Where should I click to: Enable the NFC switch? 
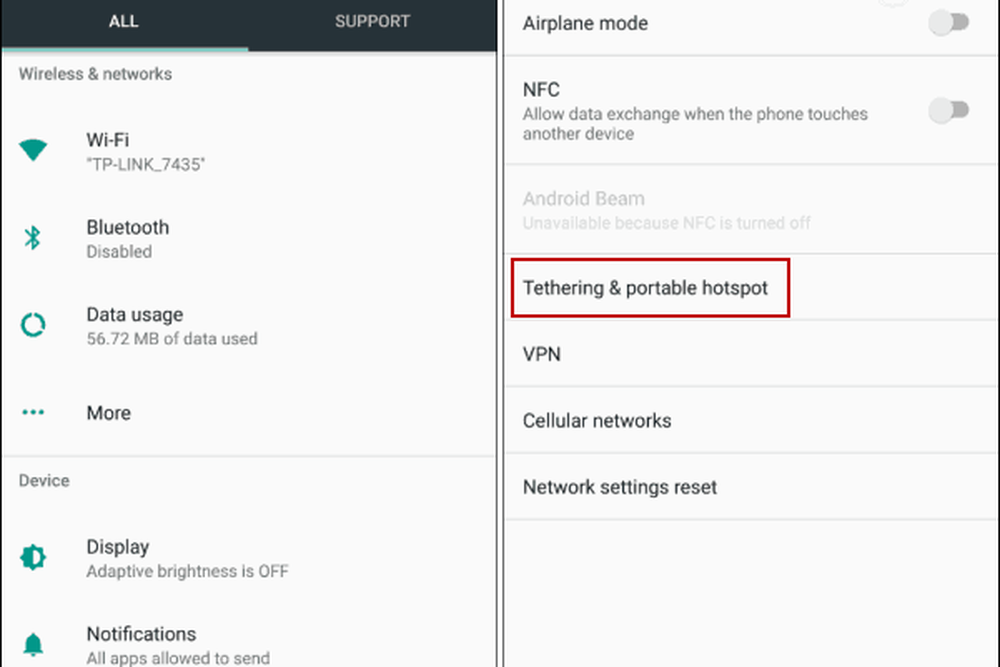(x=948, y=111)
